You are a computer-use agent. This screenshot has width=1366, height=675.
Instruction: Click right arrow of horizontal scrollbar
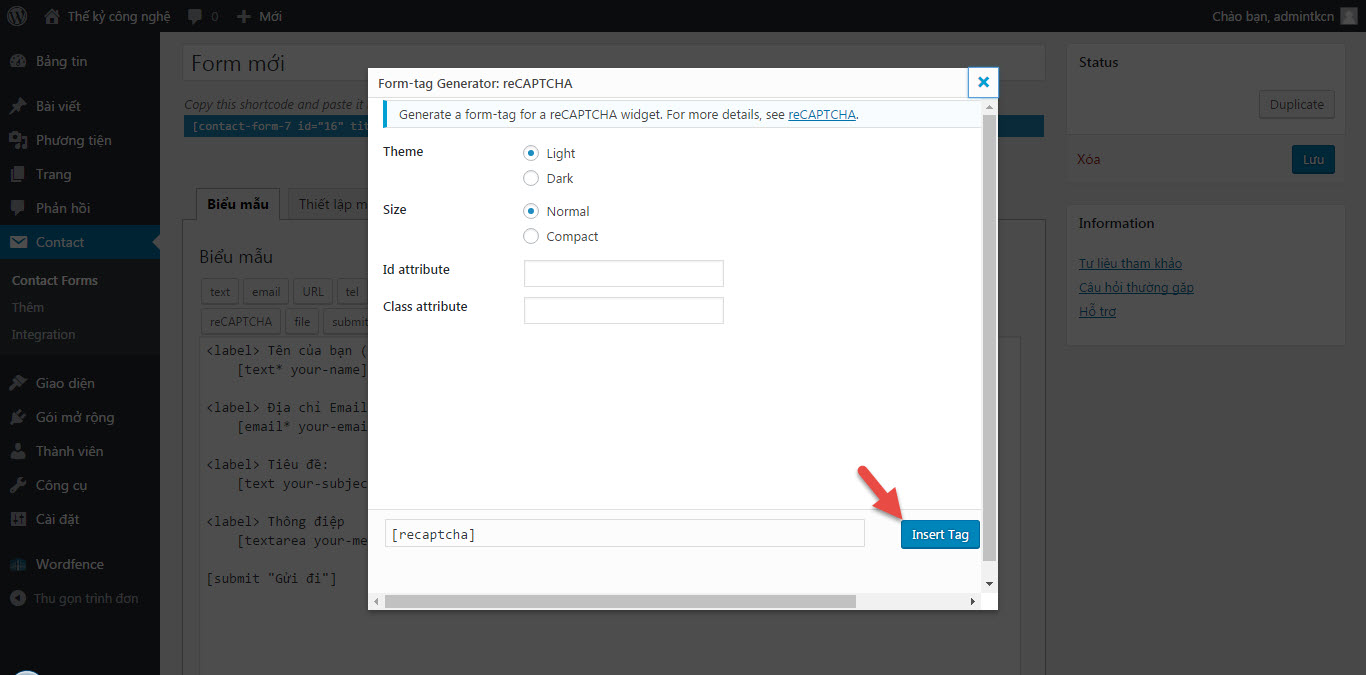pos(972,601)
